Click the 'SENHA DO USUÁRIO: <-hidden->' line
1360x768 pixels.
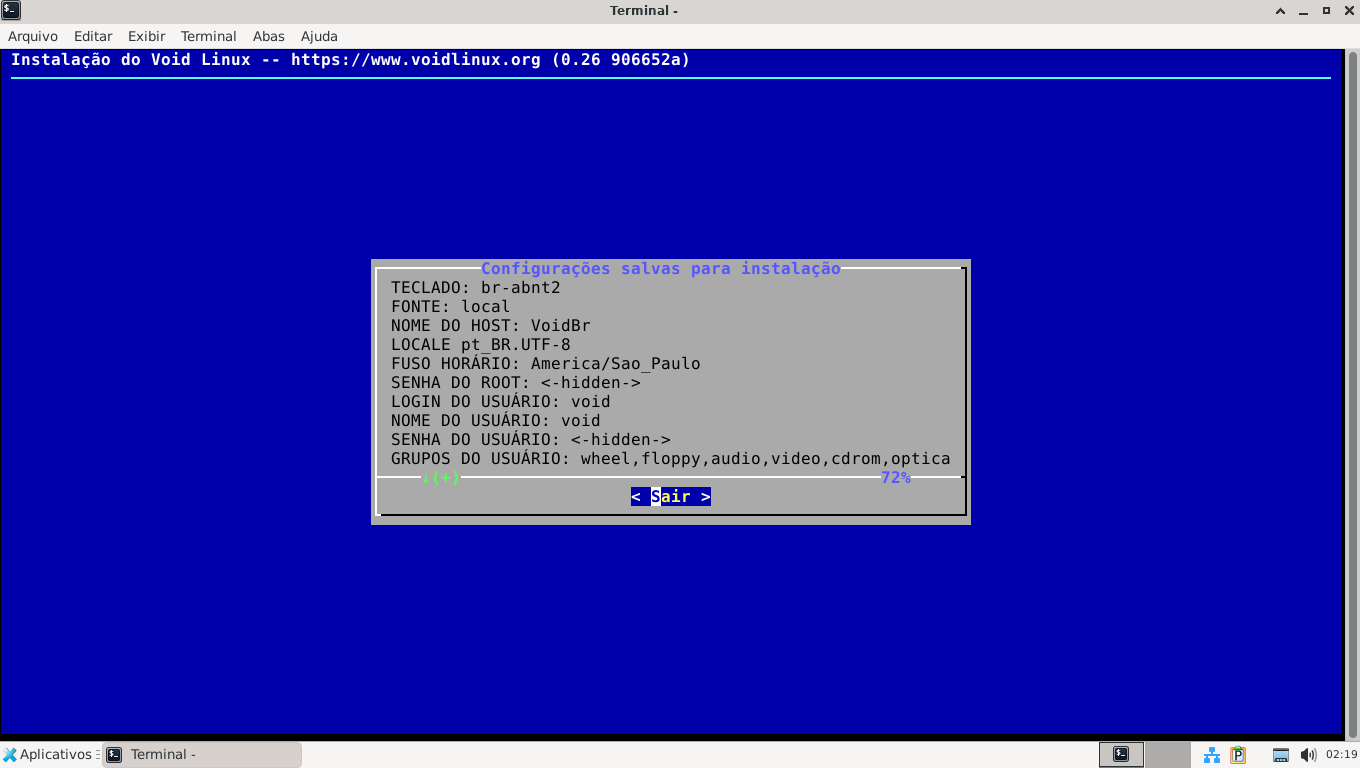point(531,440)
